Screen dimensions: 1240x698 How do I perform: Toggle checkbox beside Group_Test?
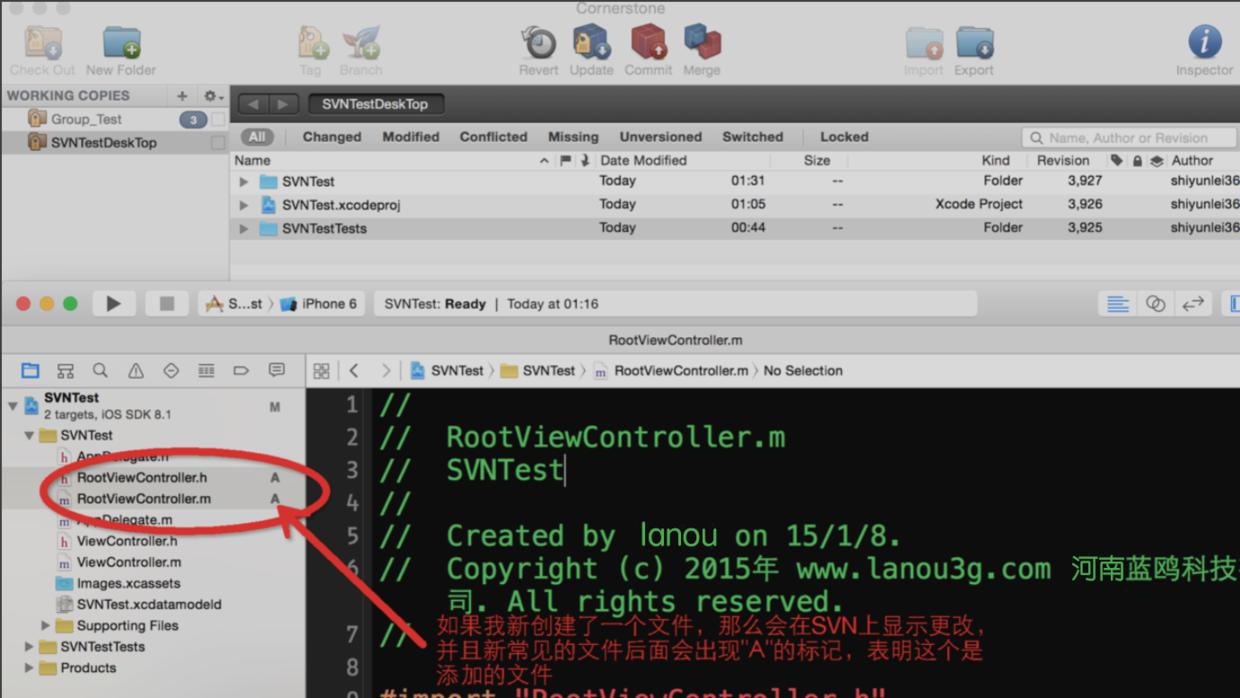pyautogui.click(x=218, y=120)
